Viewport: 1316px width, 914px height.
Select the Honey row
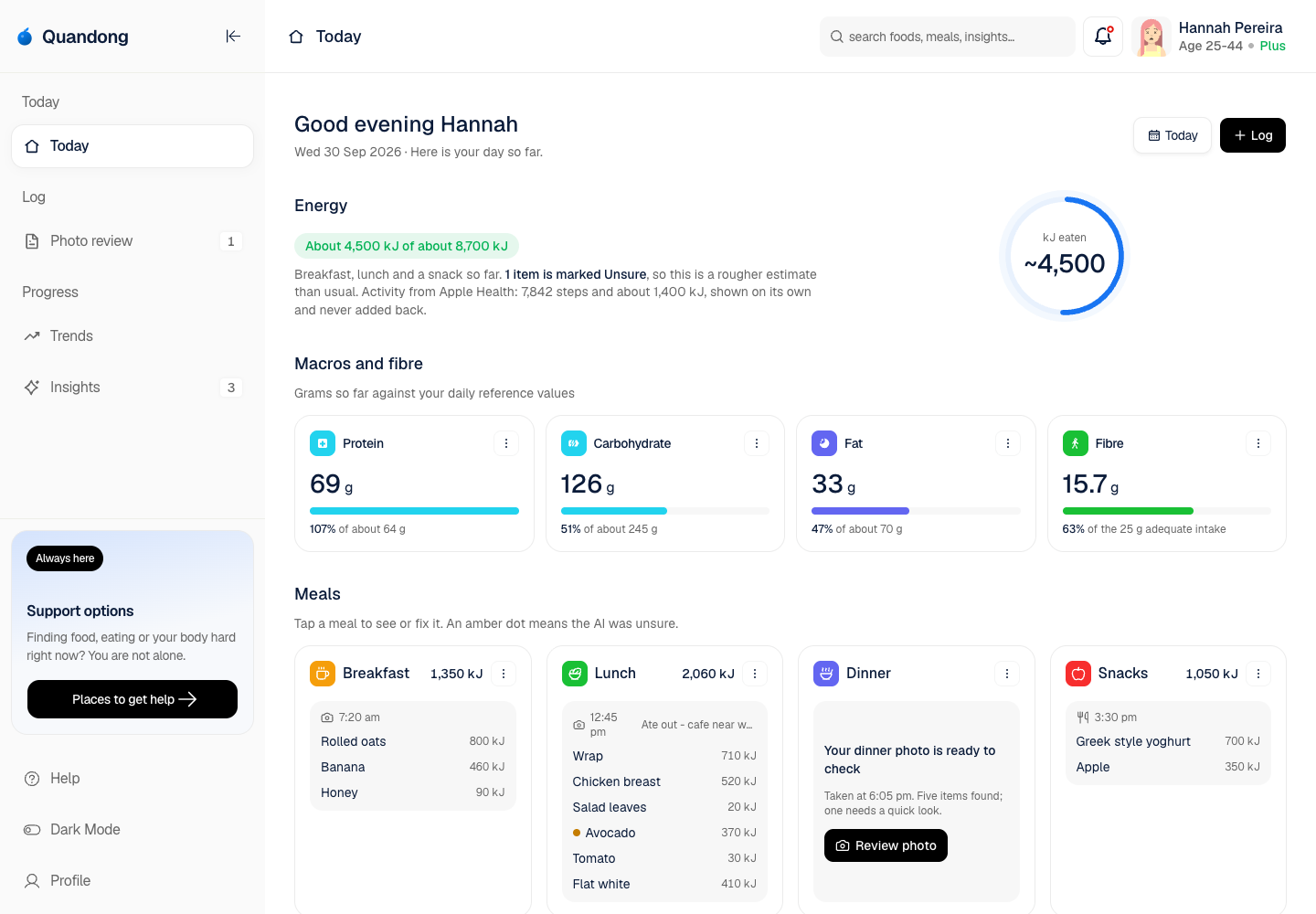[413, 792]
